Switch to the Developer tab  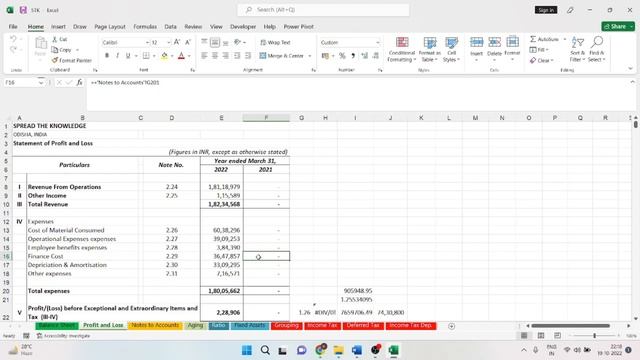point(243,27)
